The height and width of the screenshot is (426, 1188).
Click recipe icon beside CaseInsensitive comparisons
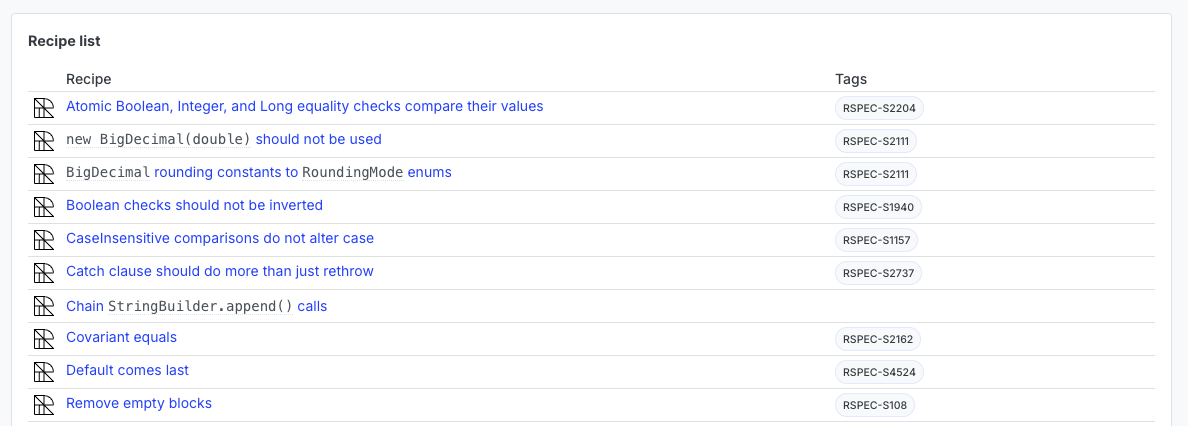tap(44, 240)
